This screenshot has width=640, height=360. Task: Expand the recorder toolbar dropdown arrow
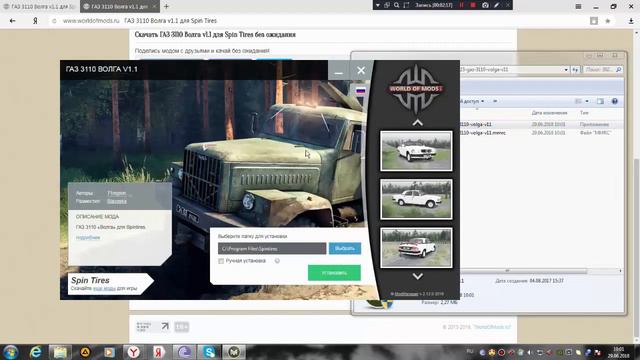(378, 5)
